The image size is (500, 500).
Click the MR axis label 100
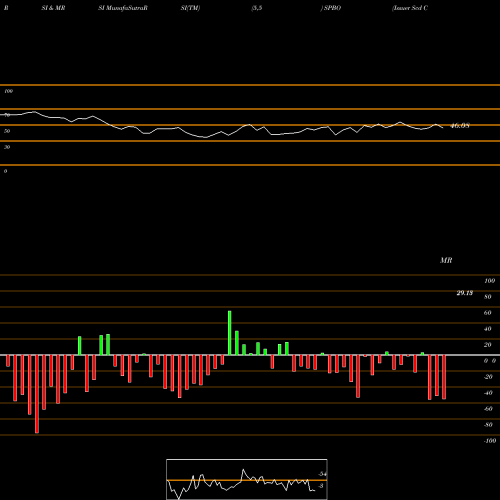click(490, 281)
